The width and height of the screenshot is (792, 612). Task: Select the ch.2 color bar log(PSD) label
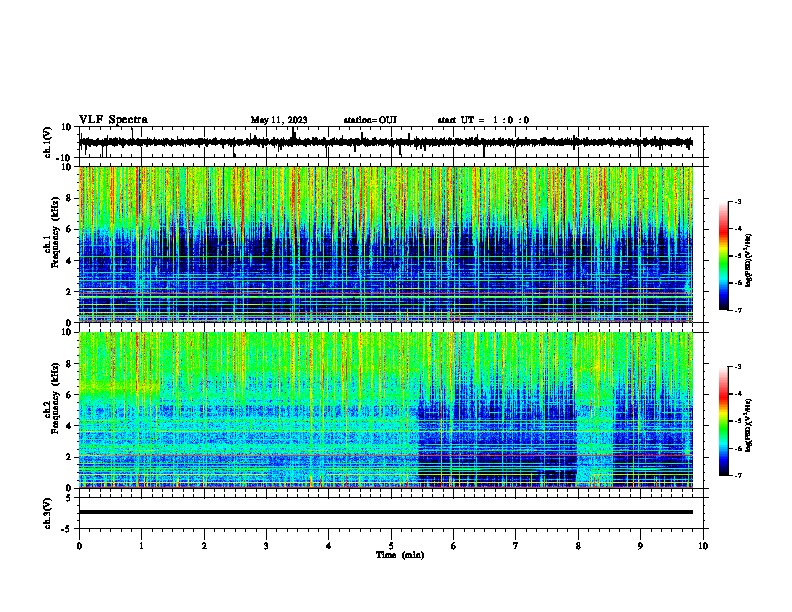pos(749,425)
